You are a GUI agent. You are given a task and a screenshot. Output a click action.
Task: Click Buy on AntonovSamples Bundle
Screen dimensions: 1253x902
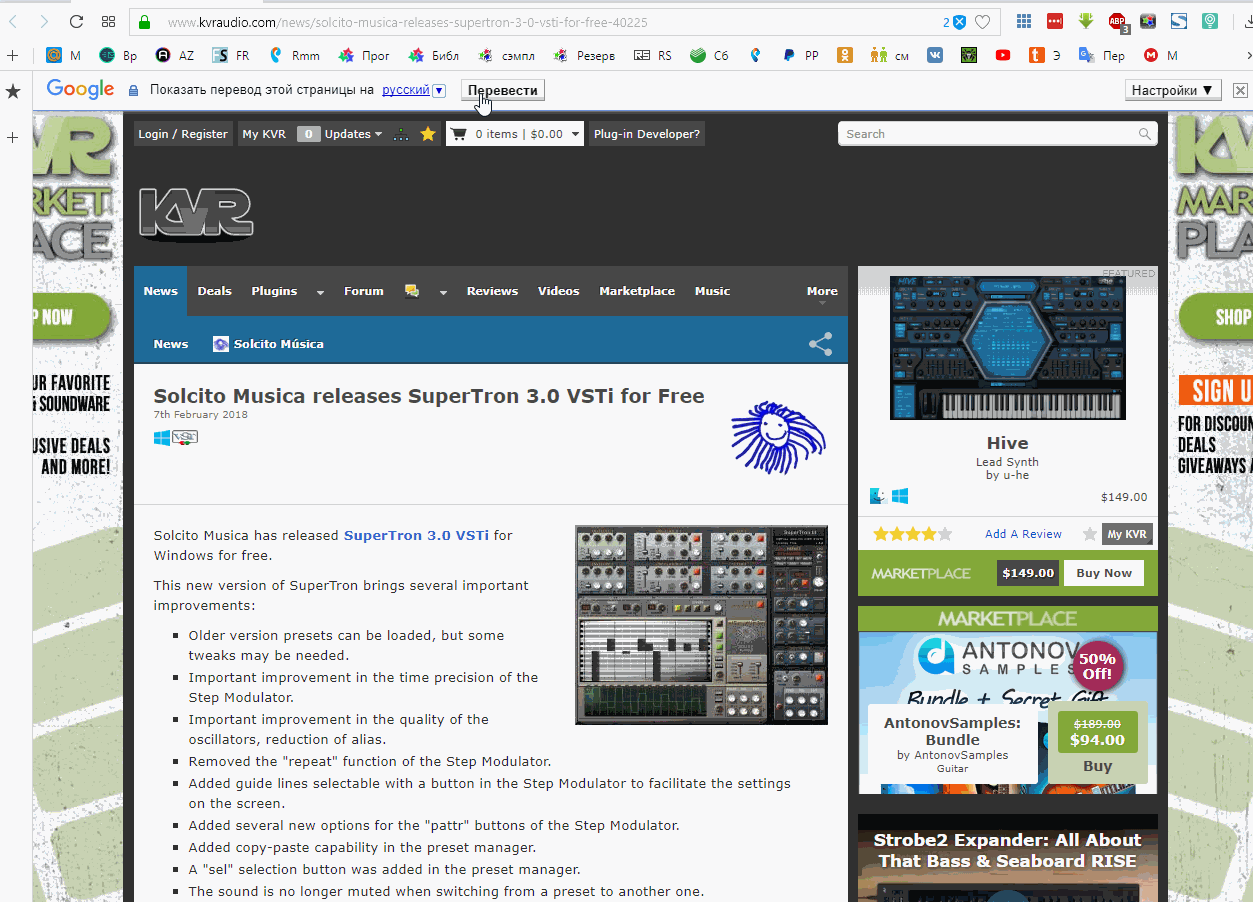click(1097, 766)
